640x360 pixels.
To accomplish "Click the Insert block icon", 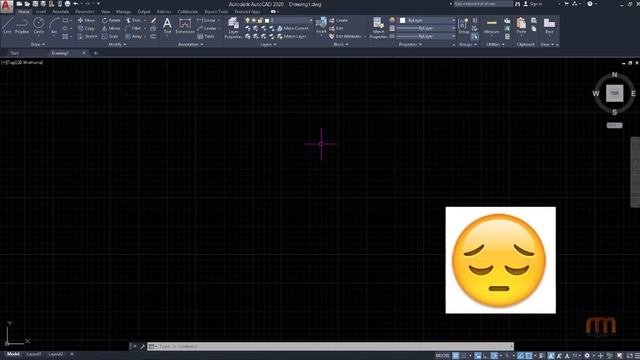I will pos(321,25).
